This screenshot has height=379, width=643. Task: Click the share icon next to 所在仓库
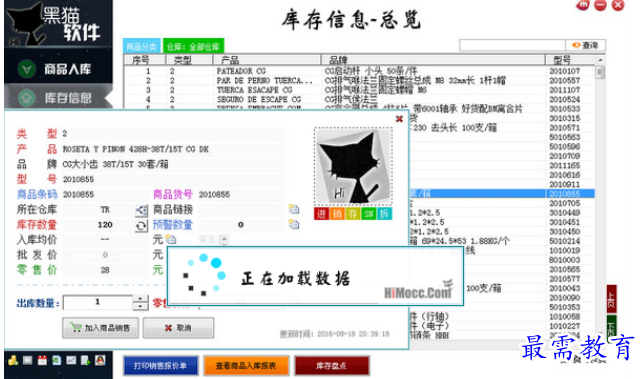tap(141, 210)
